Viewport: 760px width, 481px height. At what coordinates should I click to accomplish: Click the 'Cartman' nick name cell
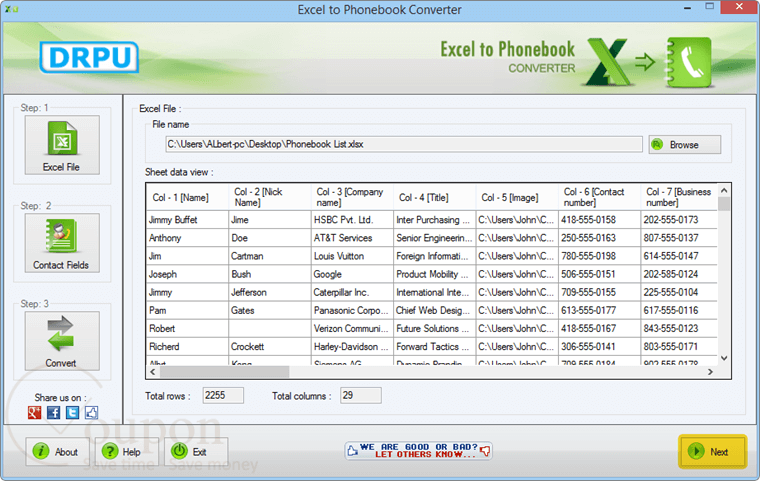pyautogui.click(x=269, y=256)
